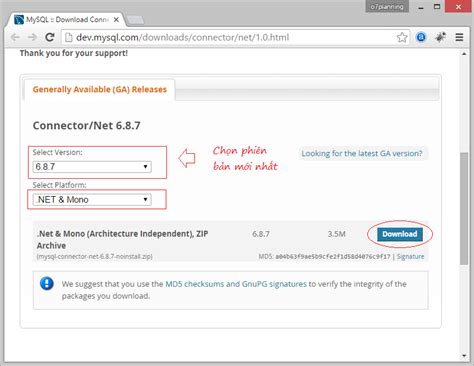Open the blue circular extension icon
Screen dimensions: 474x366
(421, 37)
